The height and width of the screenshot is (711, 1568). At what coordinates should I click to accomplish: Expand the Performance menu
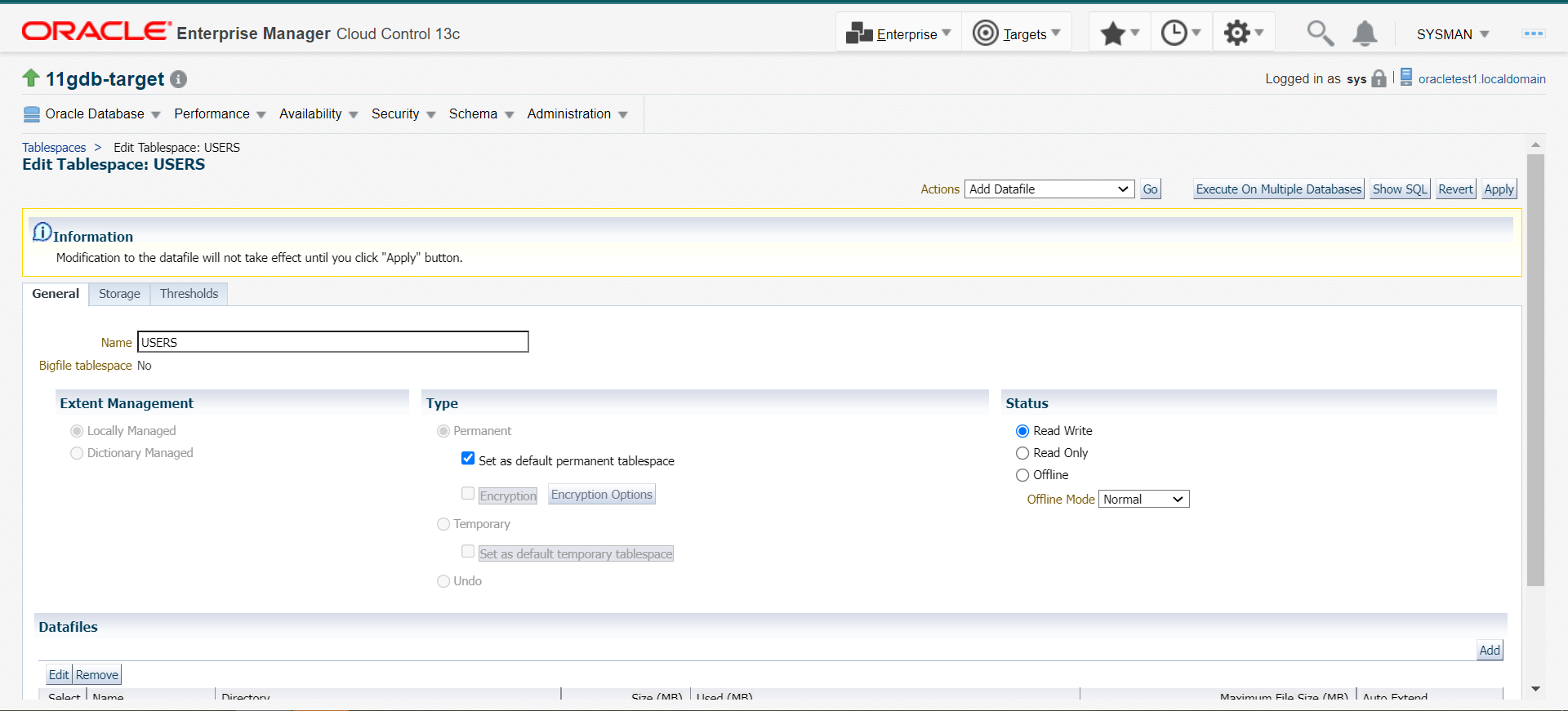click(x=220, y=114)
